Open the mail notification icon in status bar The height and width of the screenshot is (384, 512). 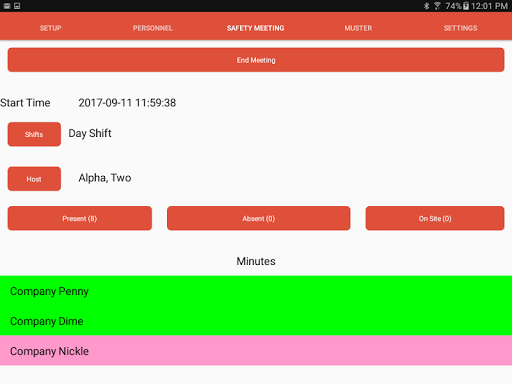pyautogui.click(x=7, y=6)
